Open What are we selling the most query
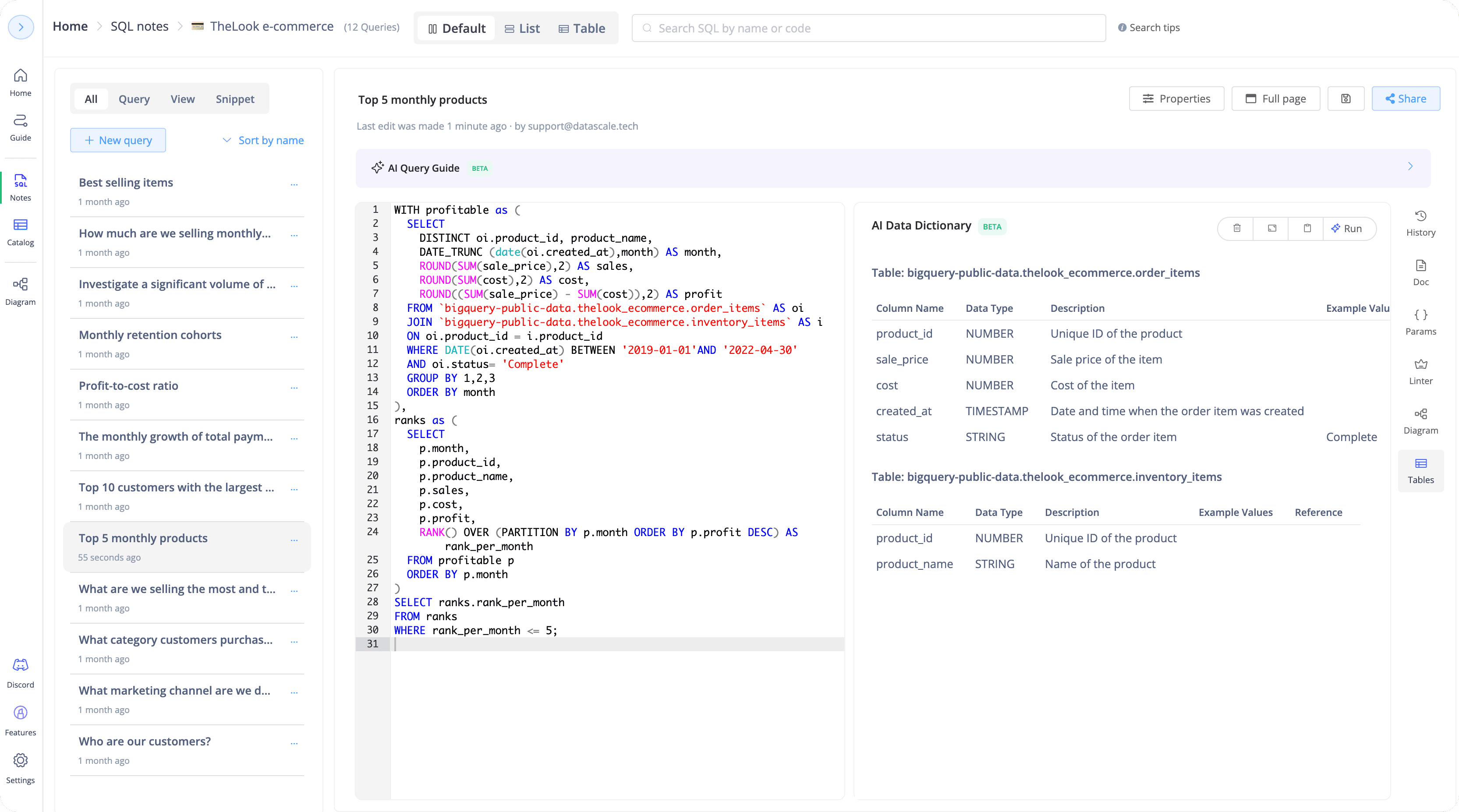Viewport: 1459px width, 812px height. 187,597
